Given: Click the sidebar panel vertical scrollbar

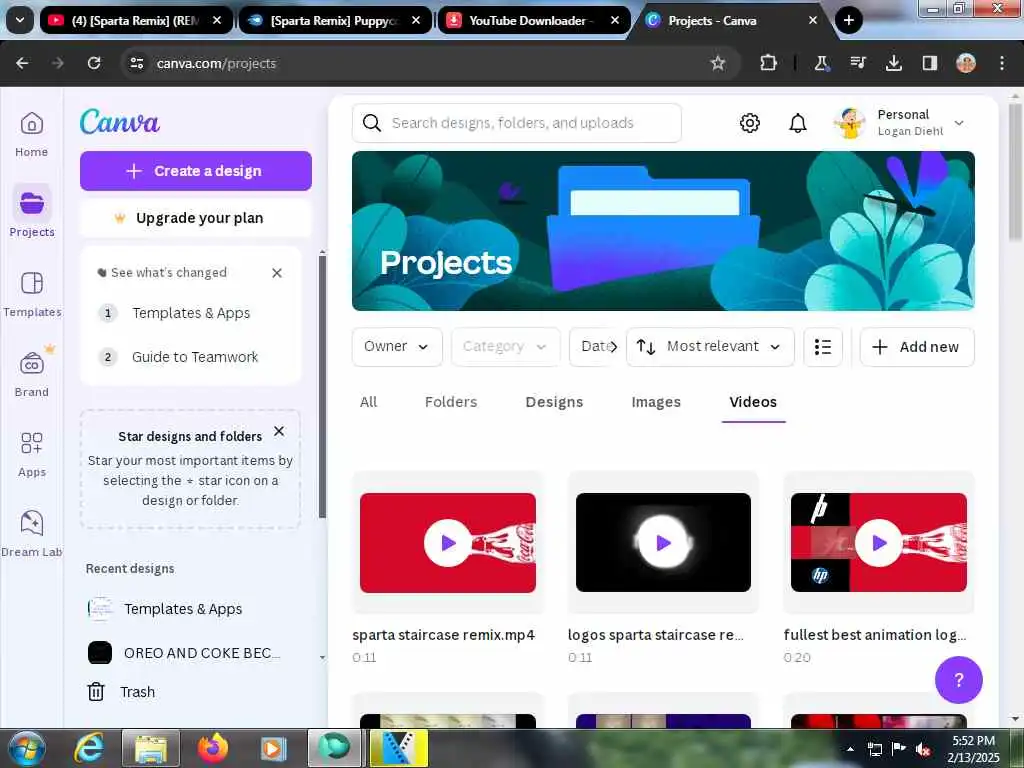Looking at the screenshot, I should pos(322,385).
